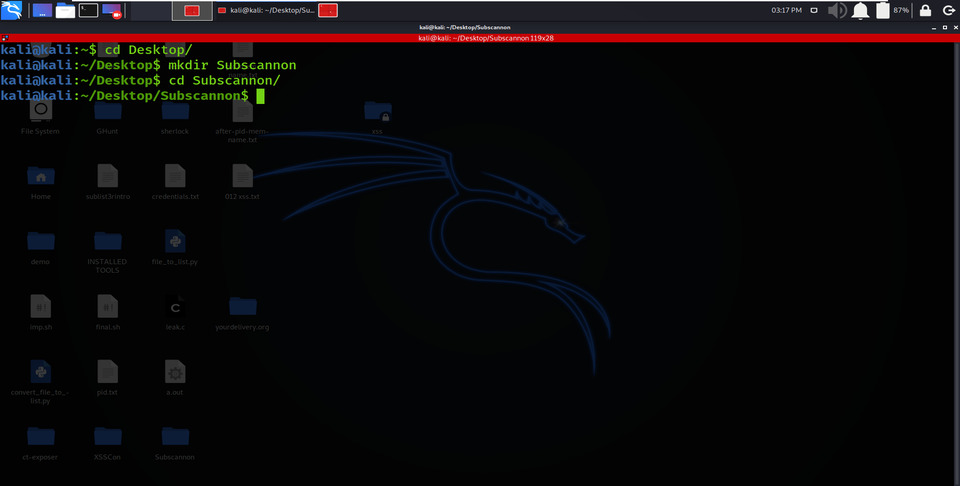Open the clock showing 03:17 PM

pos(786,10)
